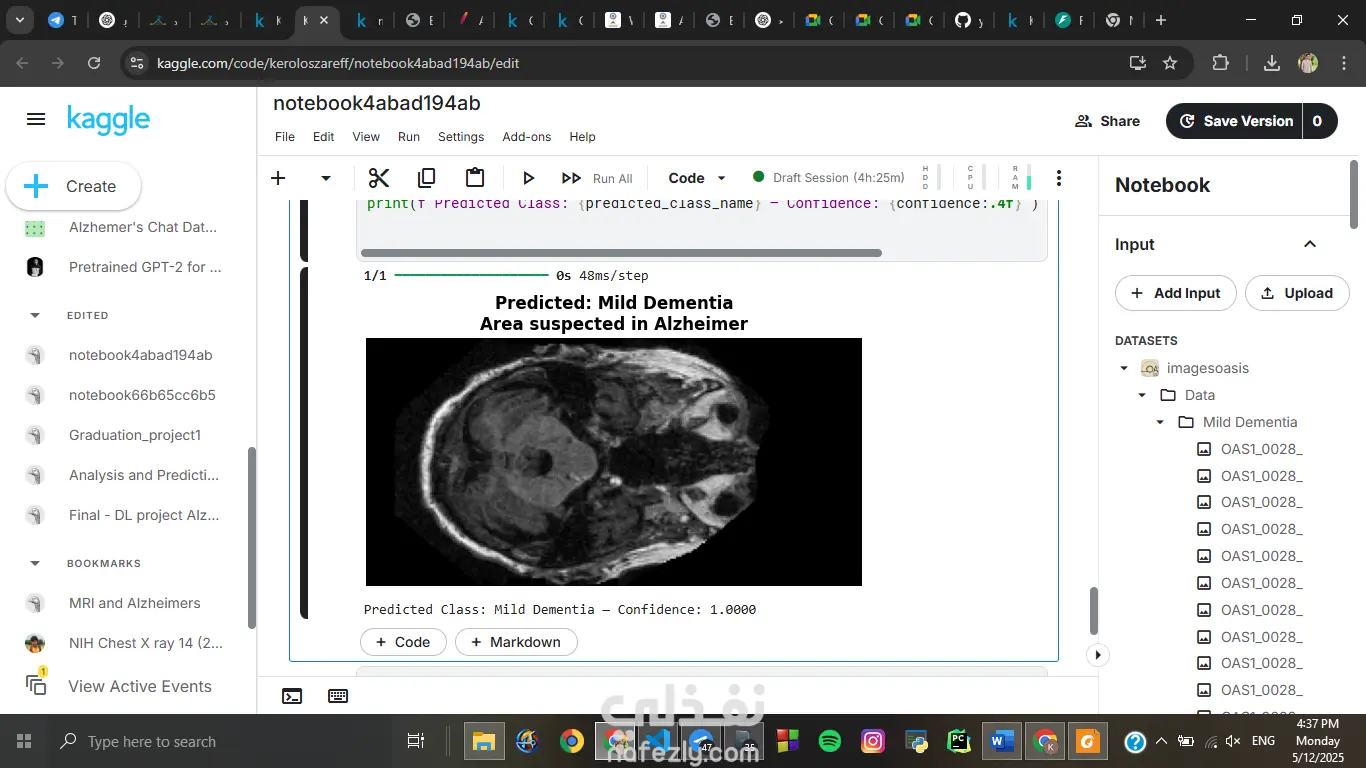Open the add cell dropdown arrow
Viewport: 1366px width, 768px height.
click(x=325, y=178)
